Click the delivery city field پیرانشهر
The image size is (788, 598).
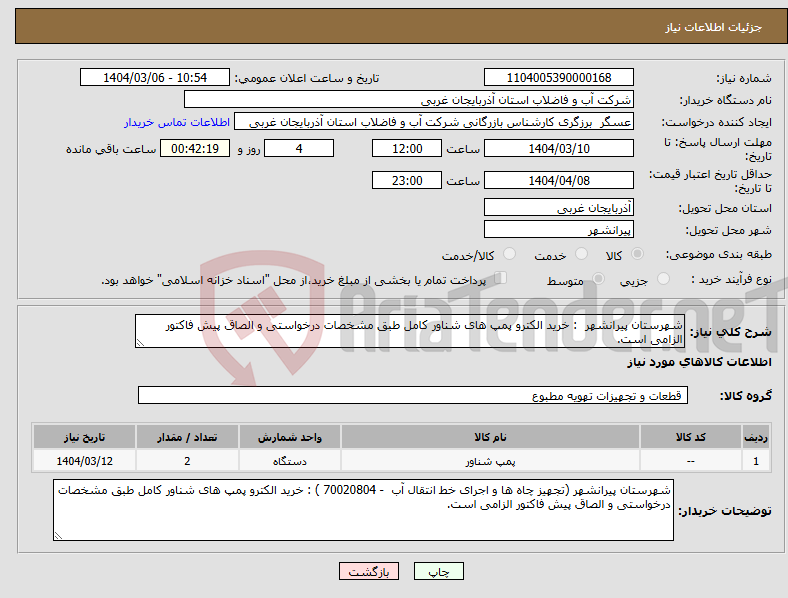pos(559,230)
